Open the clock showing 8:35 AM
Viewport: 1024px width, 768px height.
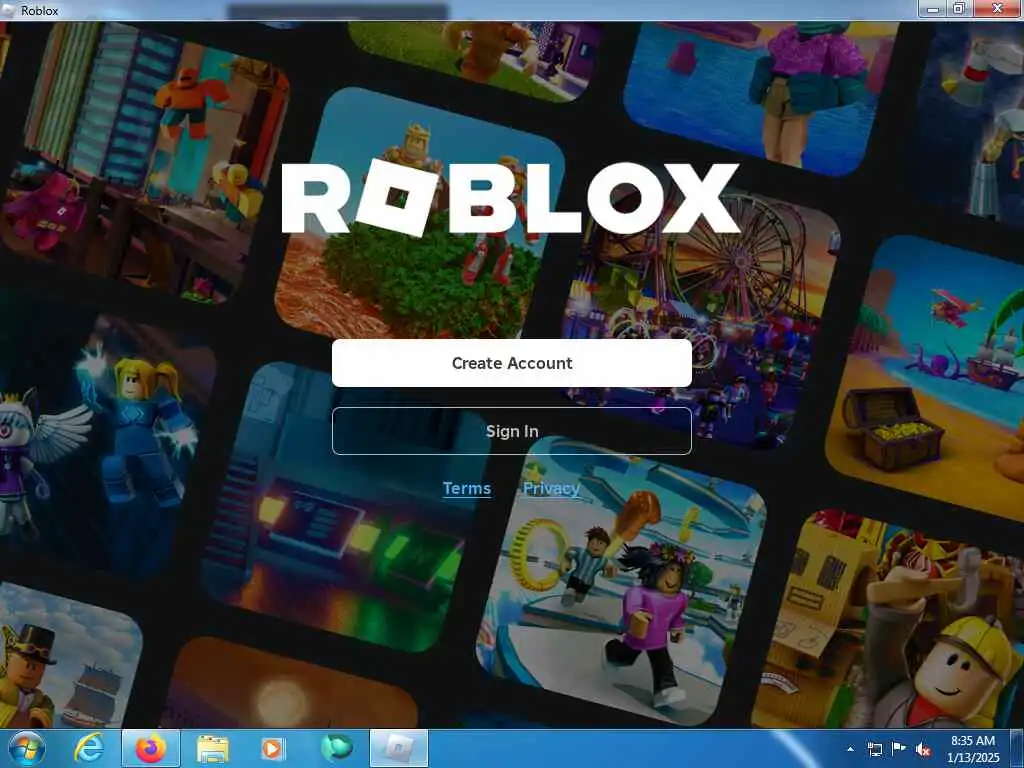[x=972, y=749]
